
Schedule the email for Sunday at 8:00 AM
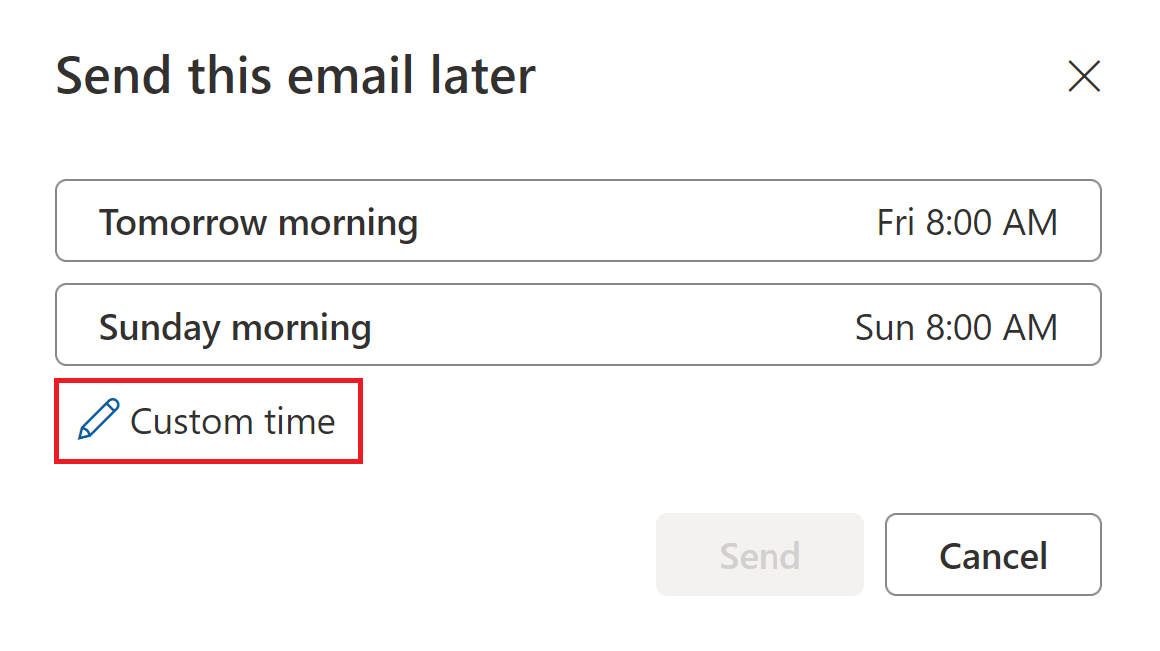pyautogui.click(x=578, y=325)
